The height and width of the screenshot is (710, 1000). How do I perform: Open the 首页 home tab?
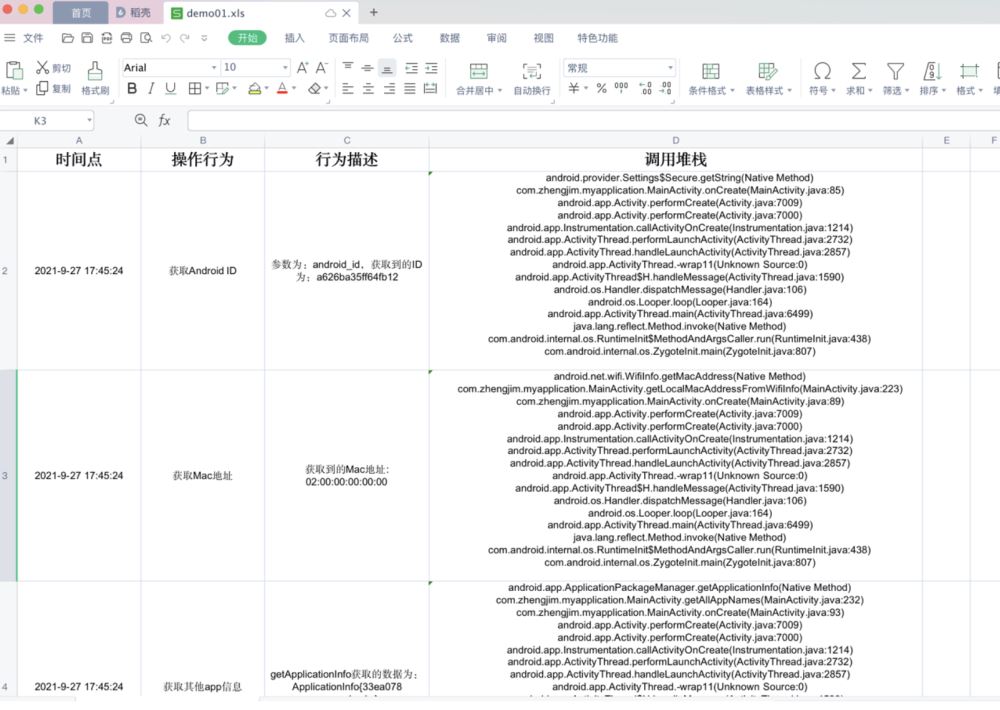tap(80, 13)
